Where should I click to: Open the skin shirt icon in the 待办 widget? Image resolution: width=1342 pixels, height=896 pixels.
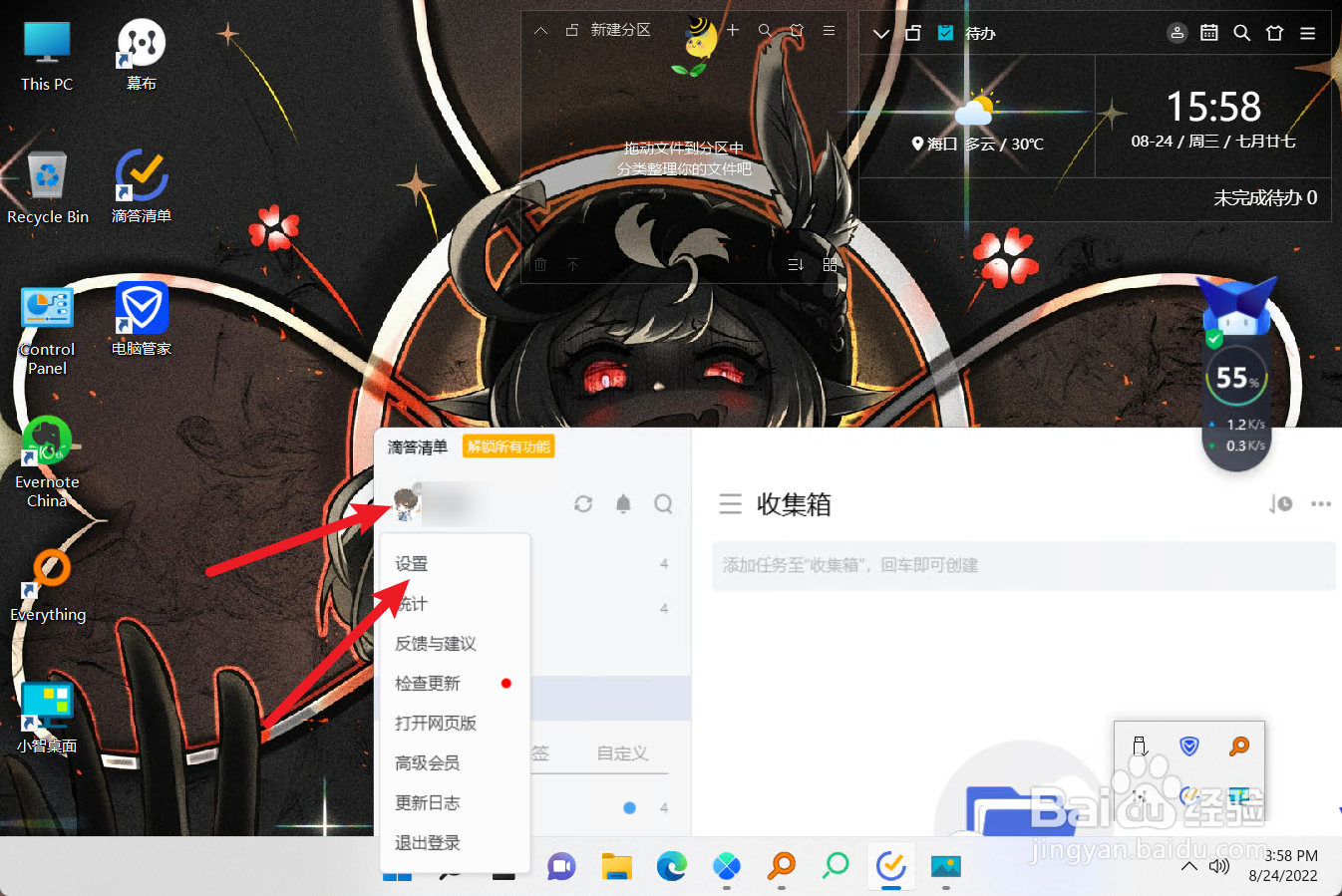tap(1274, 33)
